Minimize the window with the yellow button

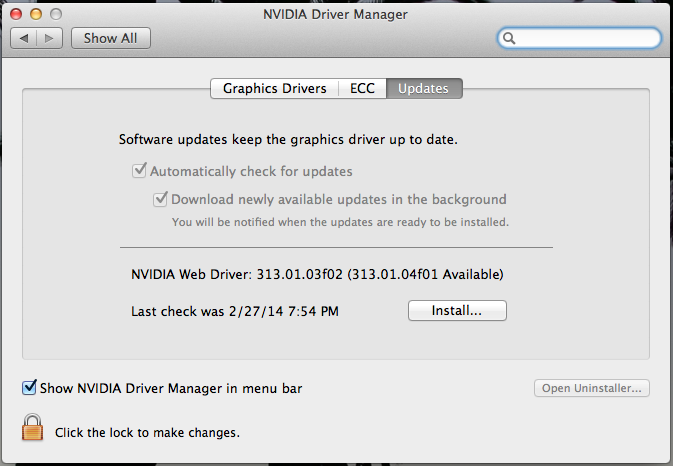37,14
